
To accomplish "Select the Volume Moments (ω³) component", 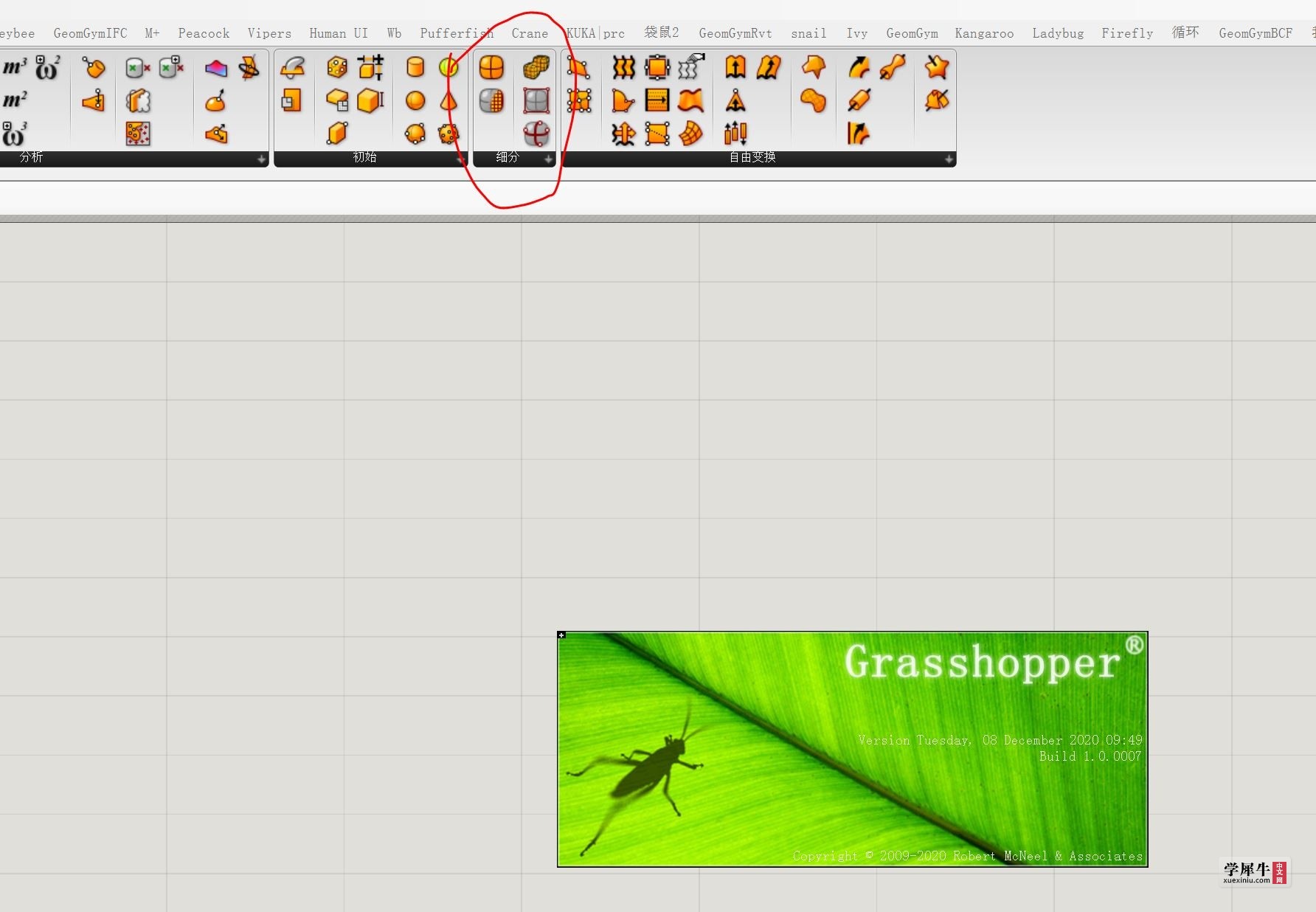I will pos(15,134).
